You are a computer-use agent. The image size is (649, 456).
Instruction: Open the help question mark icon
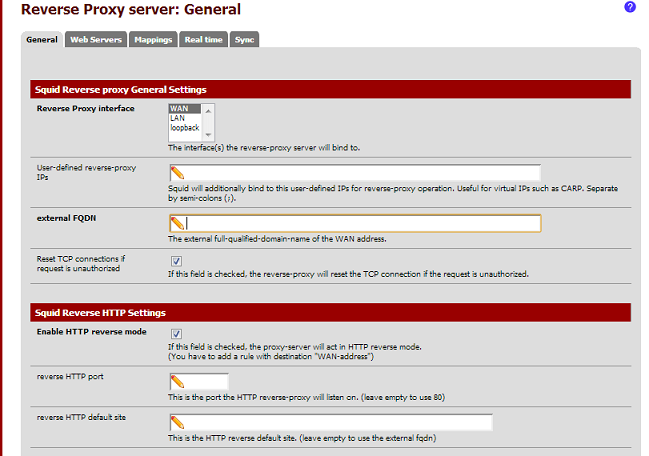(x=630, y=7)
